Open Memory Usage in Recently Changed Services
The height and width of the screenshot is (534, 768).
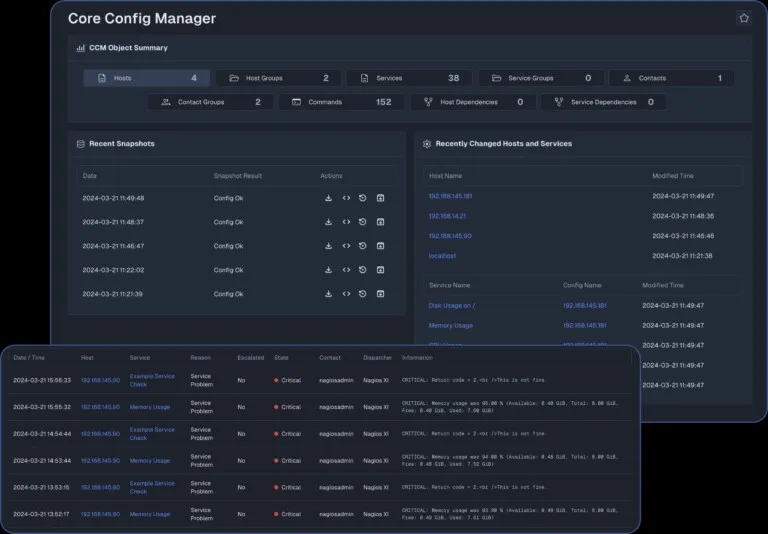451,325
